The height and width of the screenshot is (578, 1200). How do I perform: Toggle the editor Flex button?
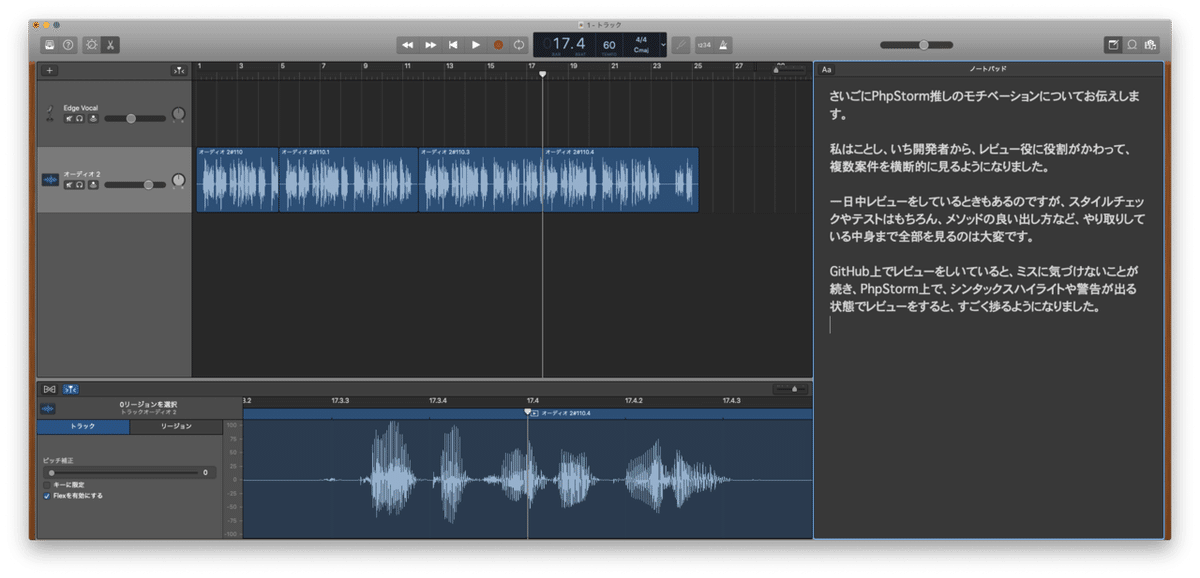pyautogui.click(x=50, y=388)
